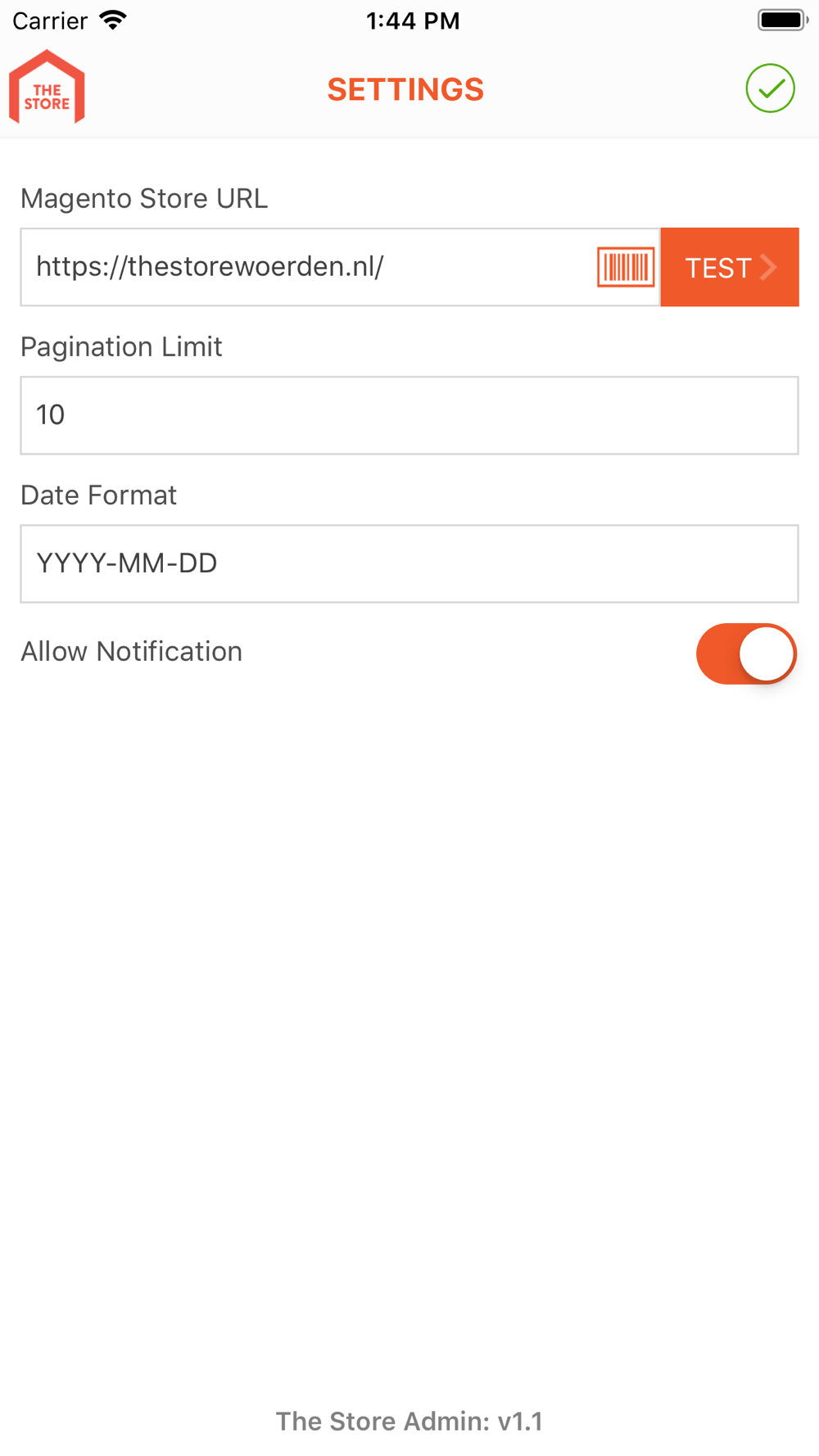The height and width of the screenshot is (1456, 819).
Task: Check the Wi-Fi status icon
Action: tap(113, 20)
